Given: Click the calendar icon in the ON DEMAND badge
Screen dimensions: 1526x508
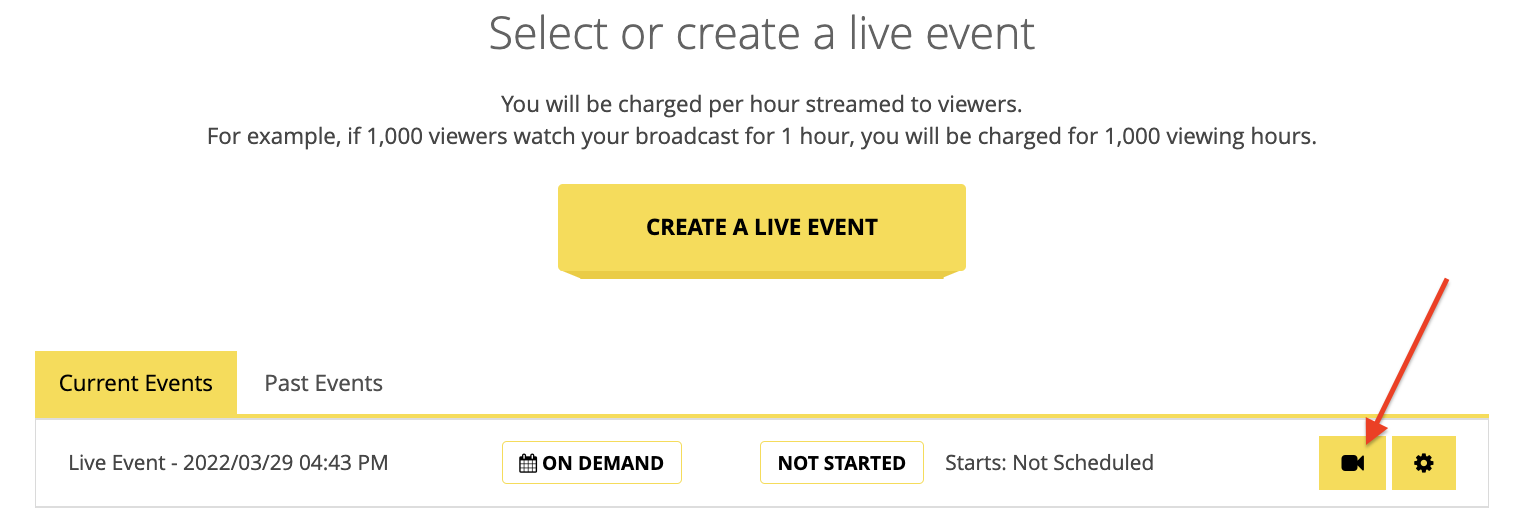Looking at the screenshot, I should 528,463.
